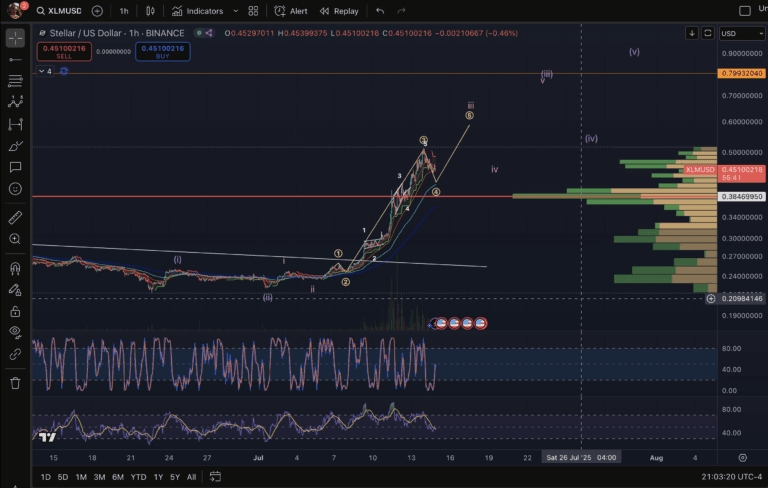Select the 5Y time range
The height and width of the screenshot is (488, 768).
tap(175, 477)
